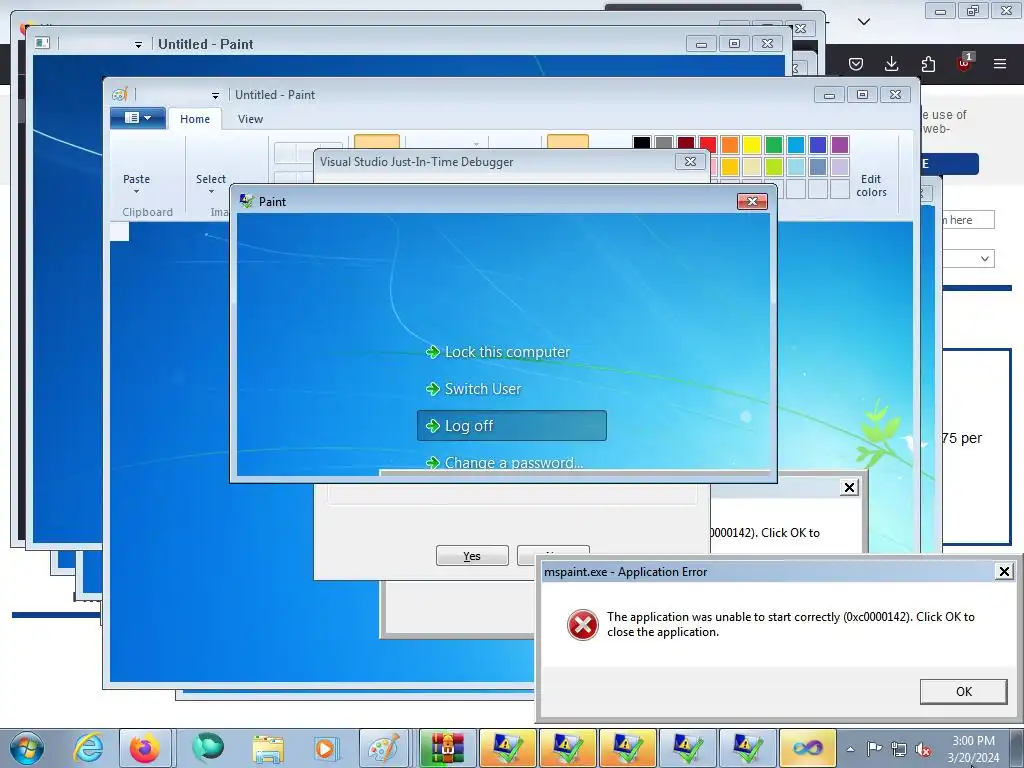Pick the lavender color swatch
Image resolution: width=1024 pixels, height=768 pixels.
(840, 167)
